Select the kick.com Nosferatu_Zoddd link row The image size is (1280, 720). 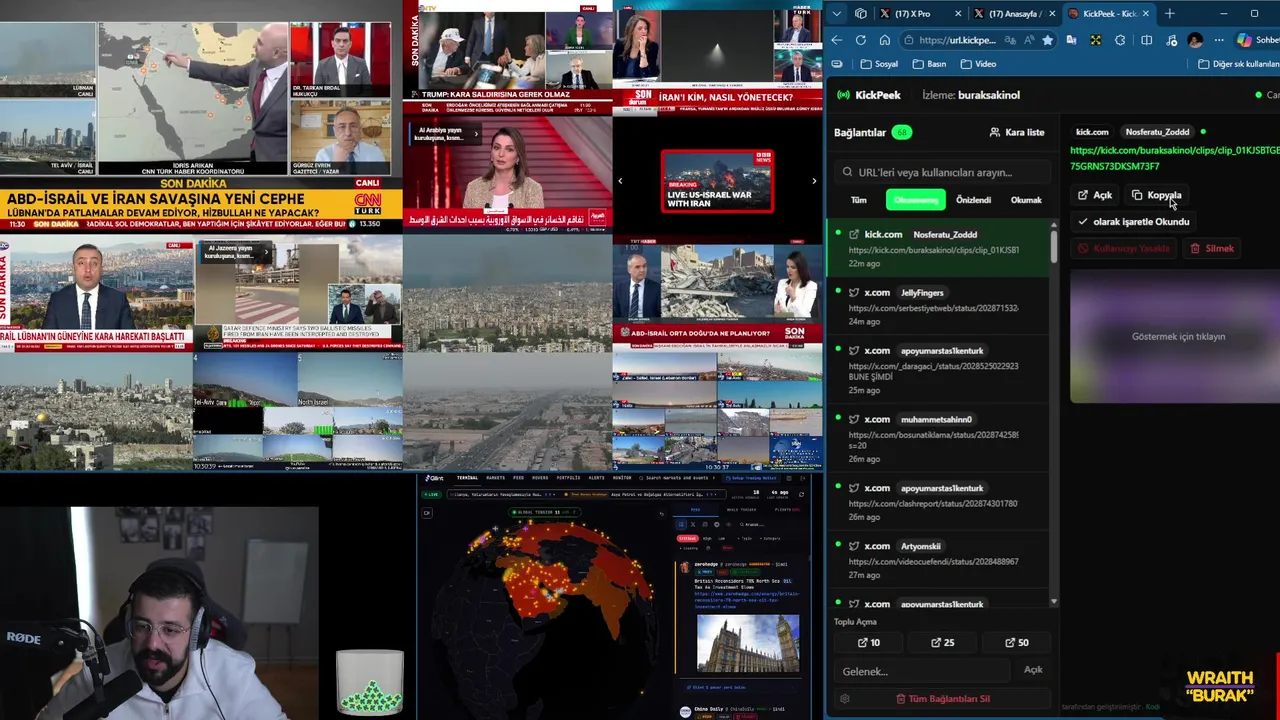938,248
